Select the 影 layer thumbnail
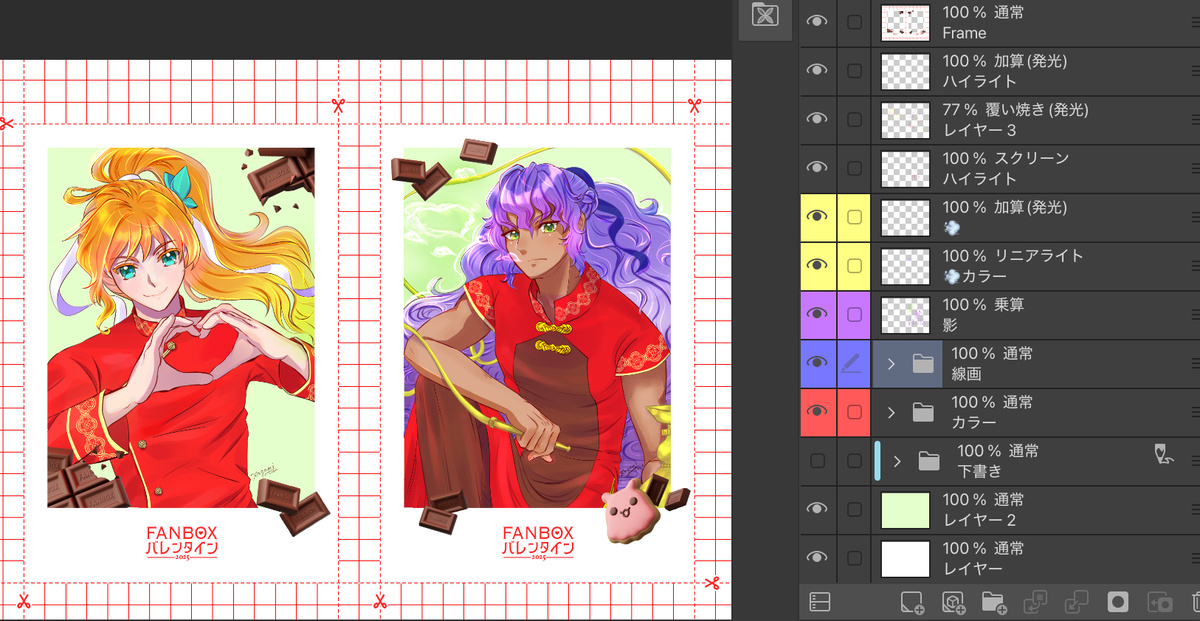1200x621 pixels. [905, 315]
